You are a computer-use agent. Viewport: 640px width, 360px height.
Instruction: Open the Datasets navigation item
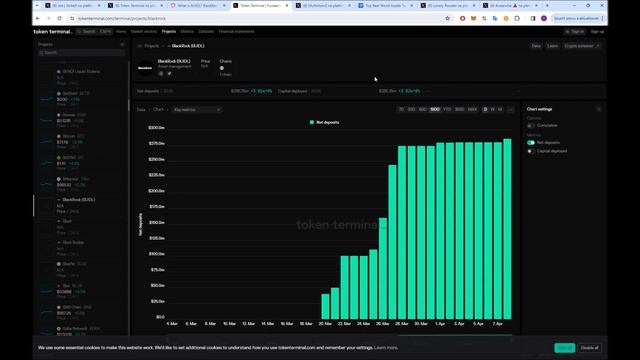click(x=206, y=31)
